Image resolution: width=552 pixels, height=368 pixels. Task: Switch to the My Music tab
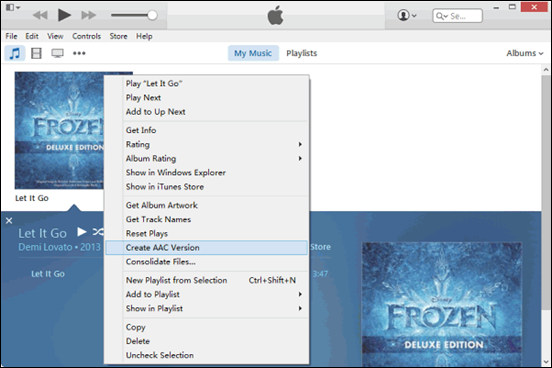pyautogui.click(x=253, y=53)
